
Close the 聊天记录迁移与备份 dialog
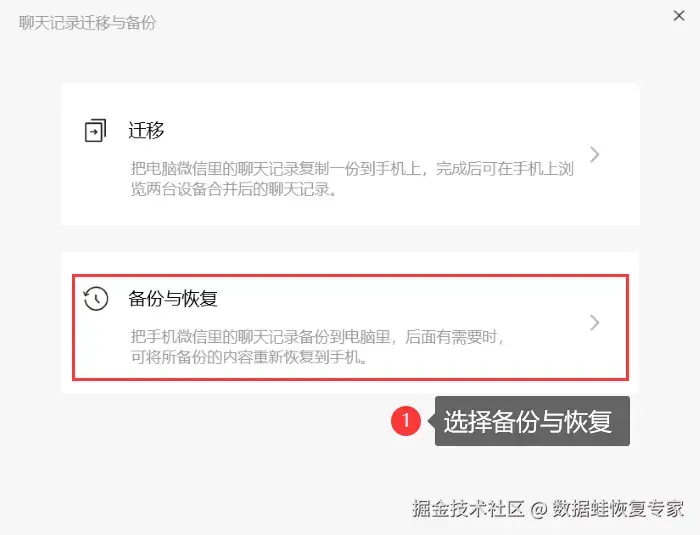679,16
